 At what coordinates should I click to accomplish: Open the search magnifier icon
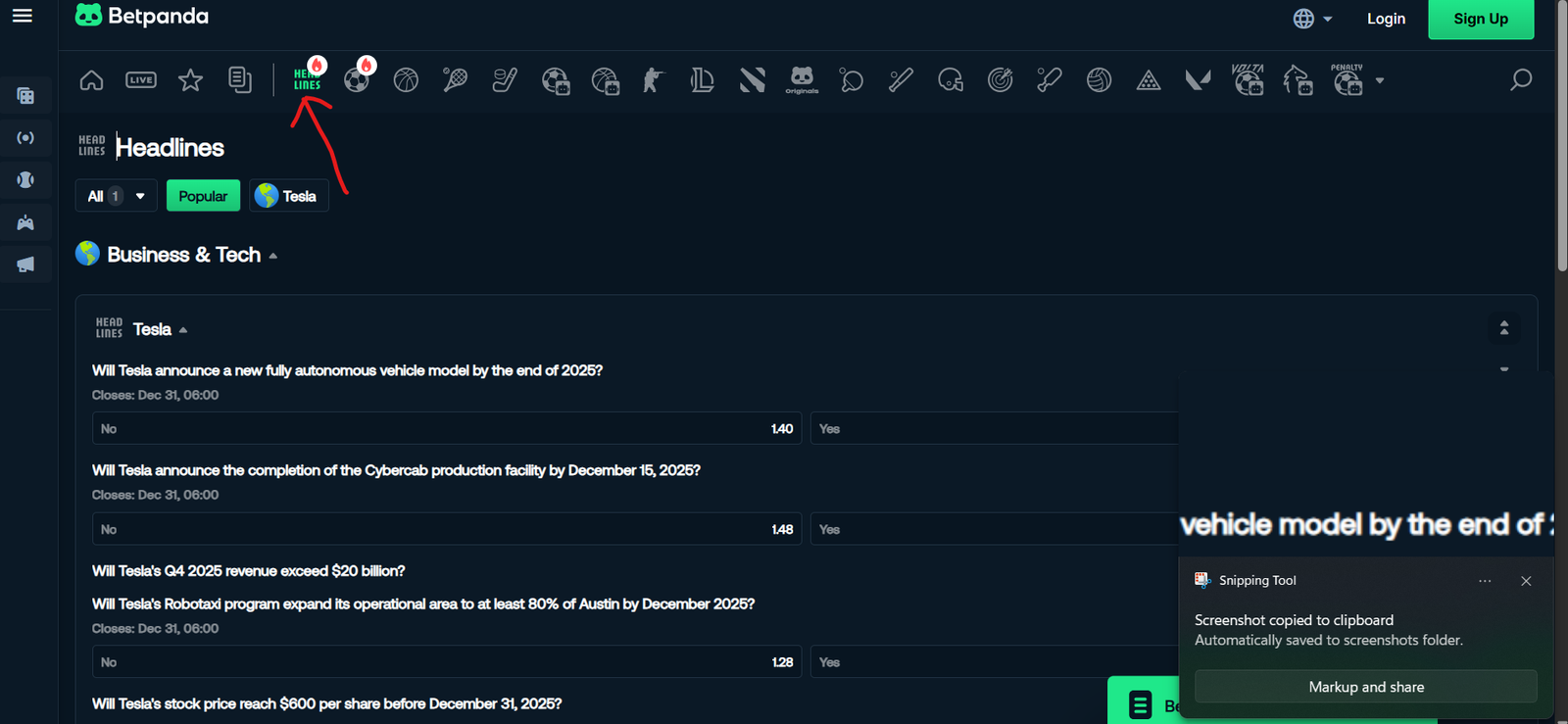tap(1520, 80)
